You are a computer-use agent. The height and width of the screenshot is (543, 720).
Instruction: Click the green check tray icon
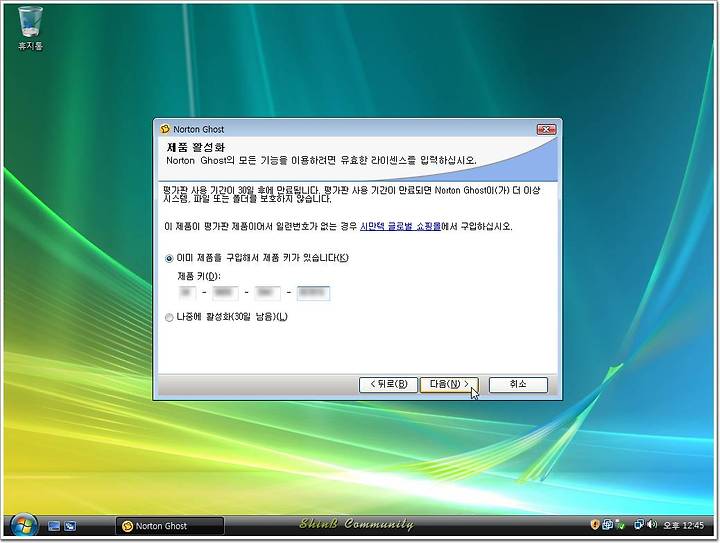tap(620, 525)
